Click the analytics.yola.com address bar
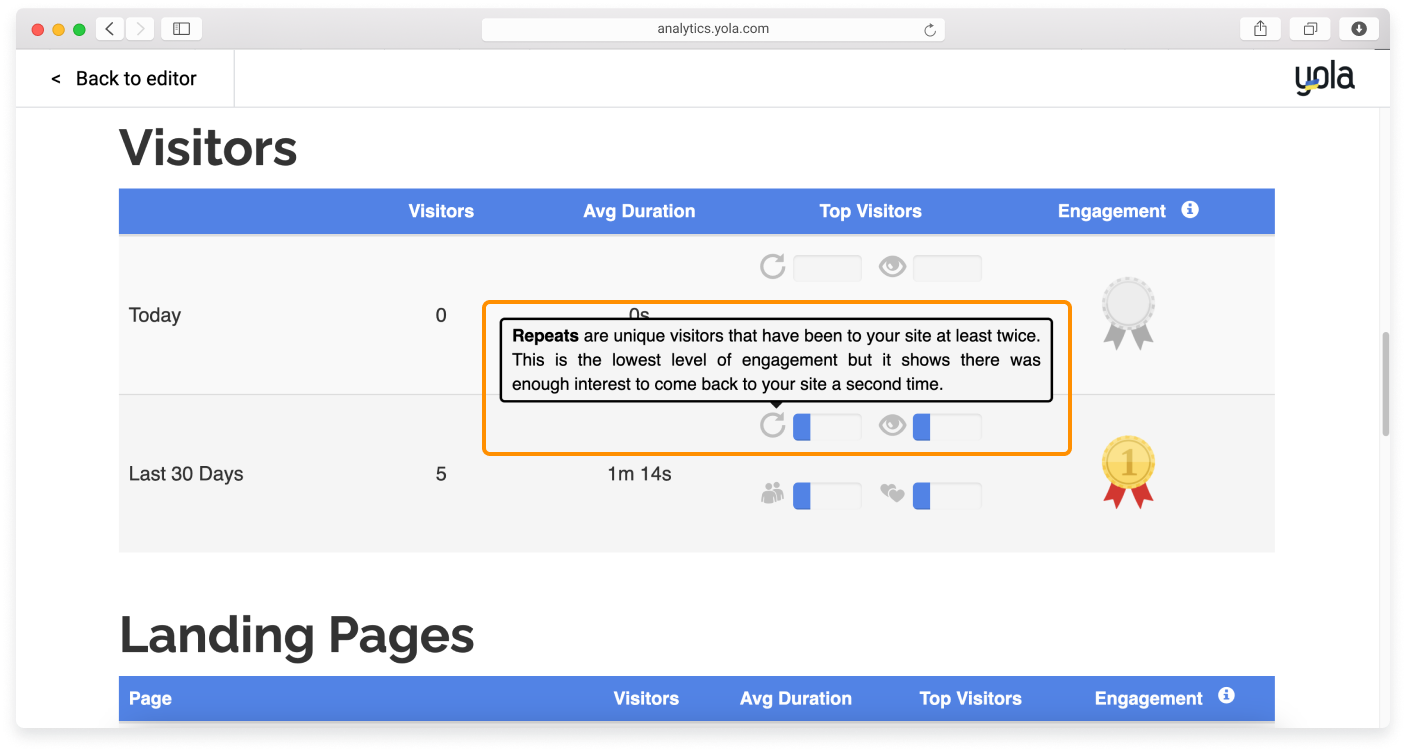1406x752 pixels. click(x=713, y=28)
